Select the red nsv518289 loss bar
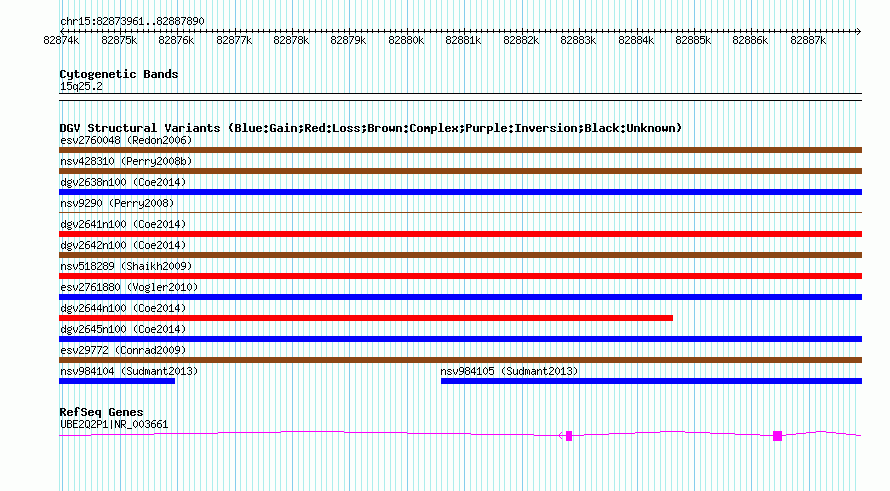The height and width of the screenshot is (491, 890). pyautogui.click(x=460, y=276)
